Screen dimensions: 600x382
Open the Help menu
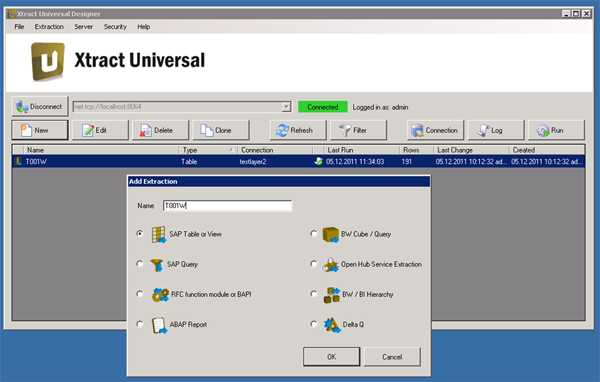(143, 26)
